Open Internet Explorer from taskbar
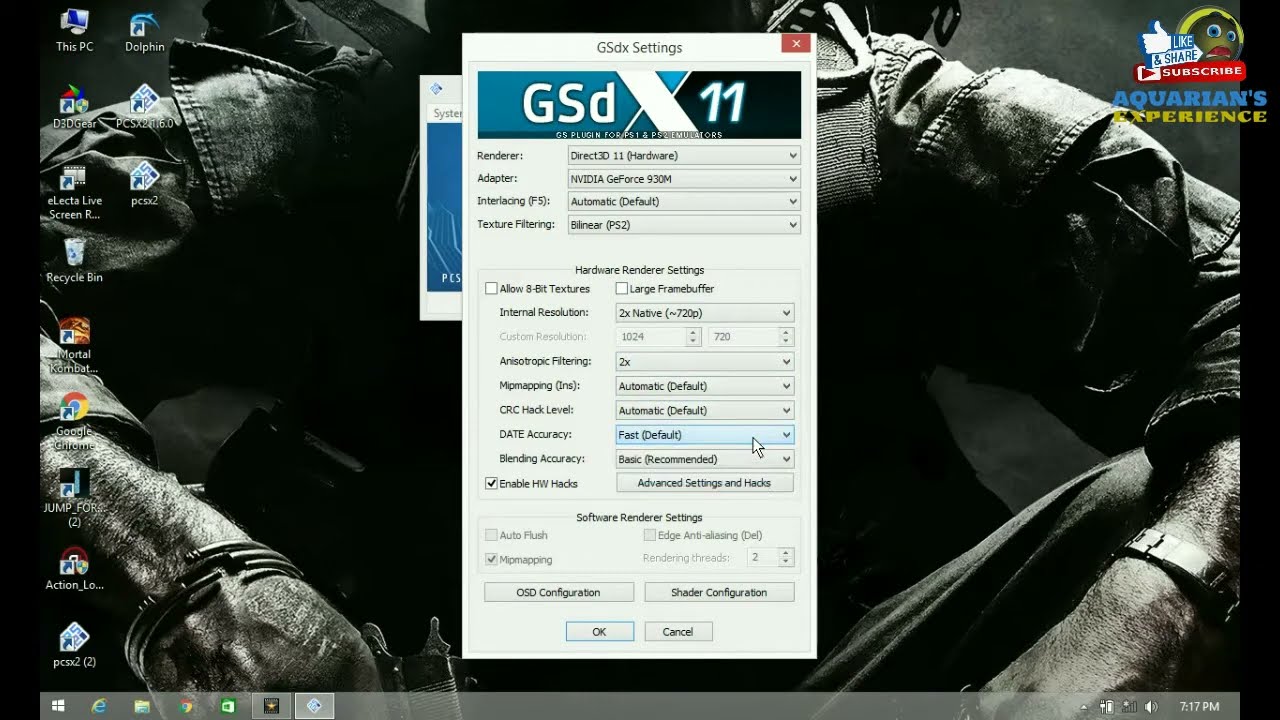The width and height of the screenshot is (1280, 720). click(99, 706)
